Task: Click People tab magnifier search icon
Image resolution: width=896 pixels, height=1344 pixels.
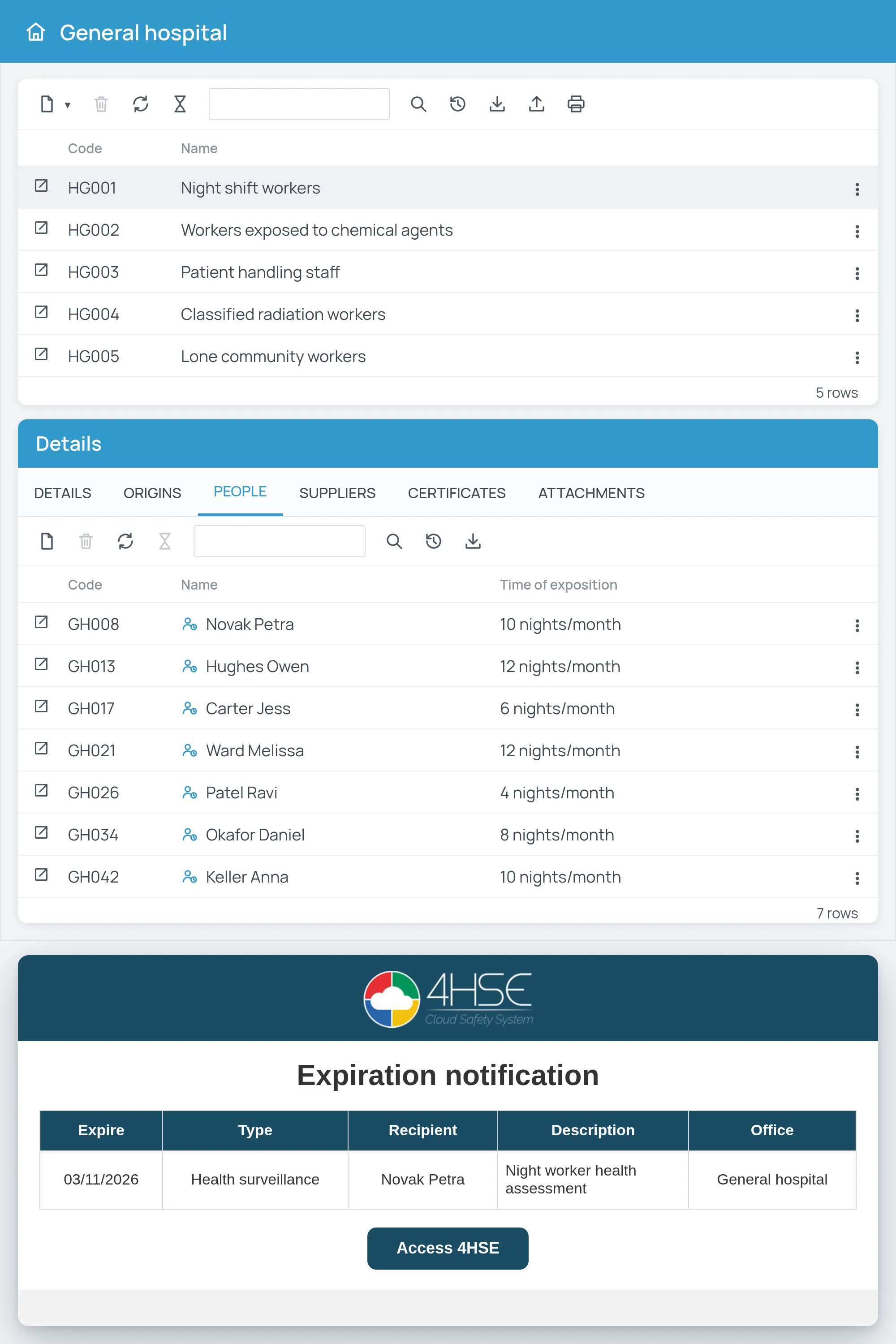Action: click(x=394, y=541)
